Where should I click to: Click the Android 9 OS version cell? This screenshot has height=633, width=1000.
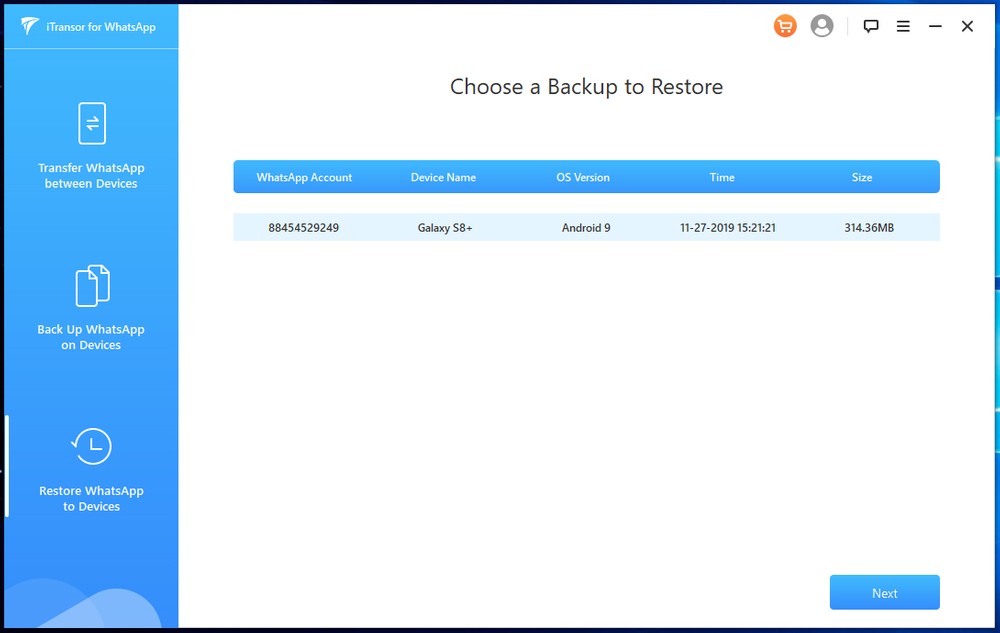[x=586, y=228]
